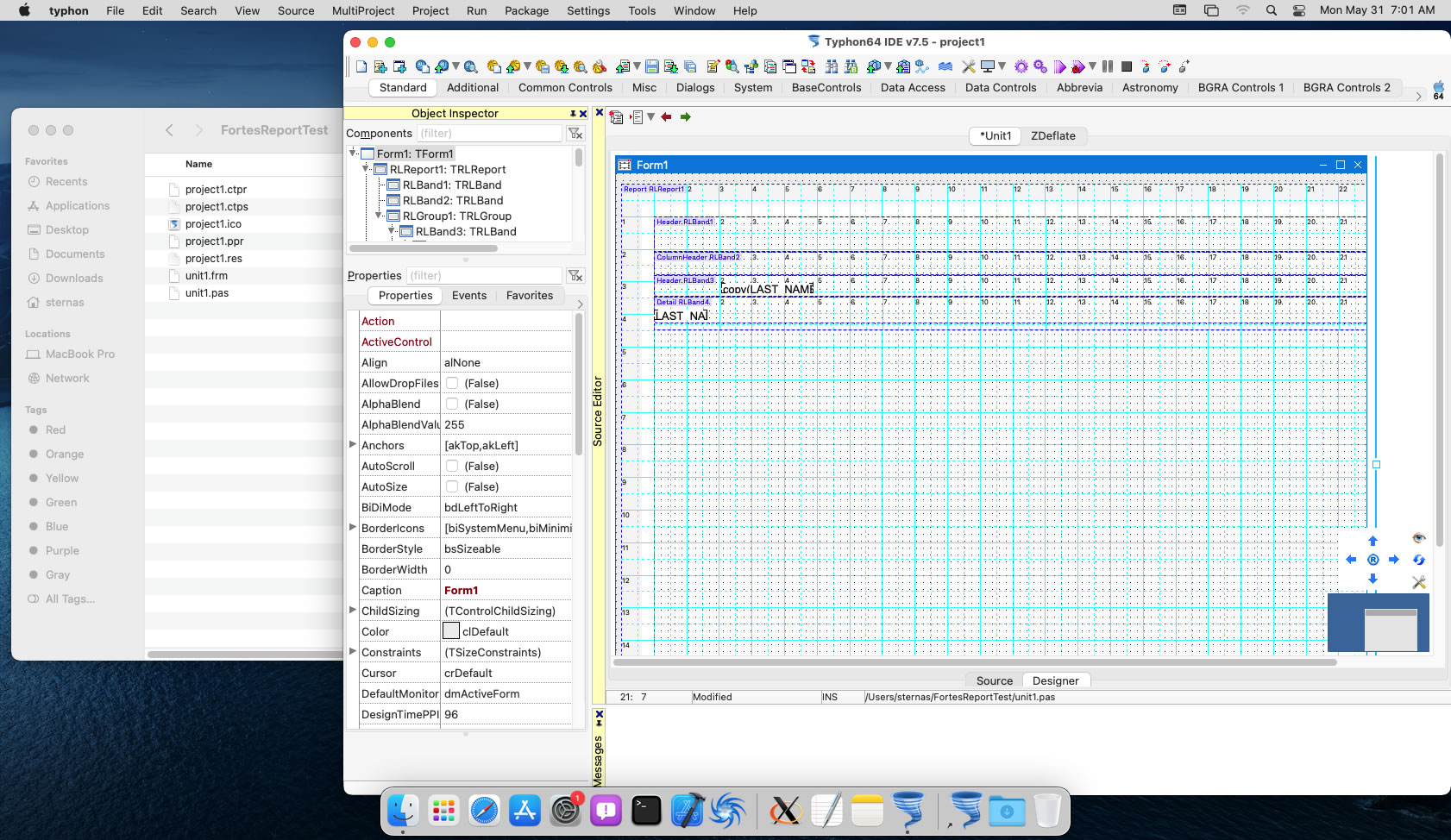Select unit1.pas file in Finder
The width and height of the screenshot is (1451, 840).
(207, 293)
